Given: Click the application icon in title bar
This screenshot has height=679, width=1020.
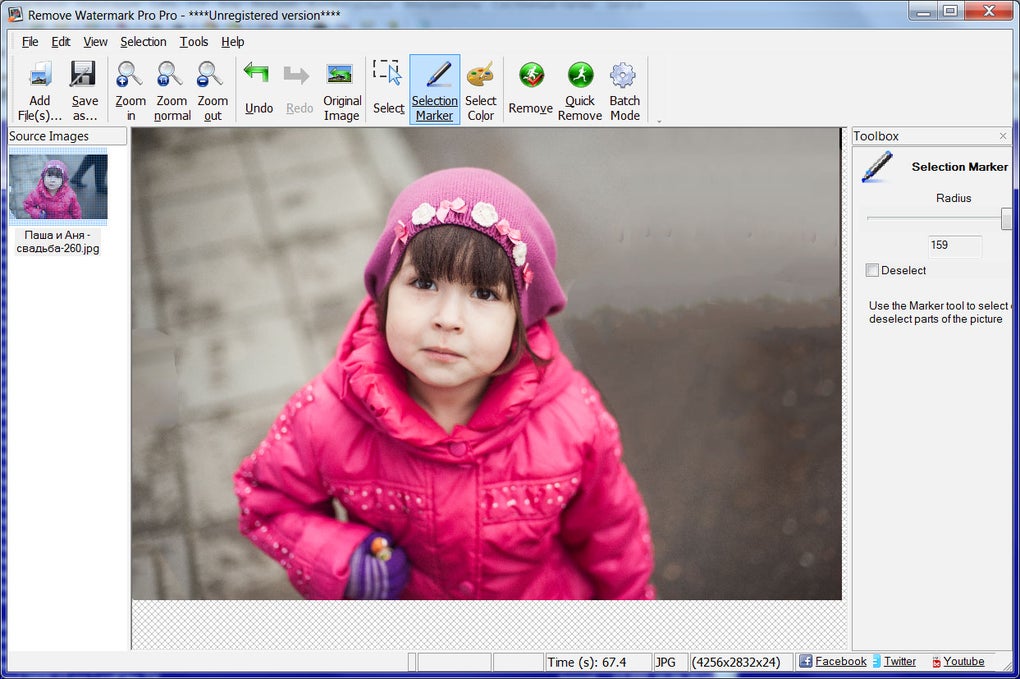Looking at the screenshot, I should click(15, 14).
